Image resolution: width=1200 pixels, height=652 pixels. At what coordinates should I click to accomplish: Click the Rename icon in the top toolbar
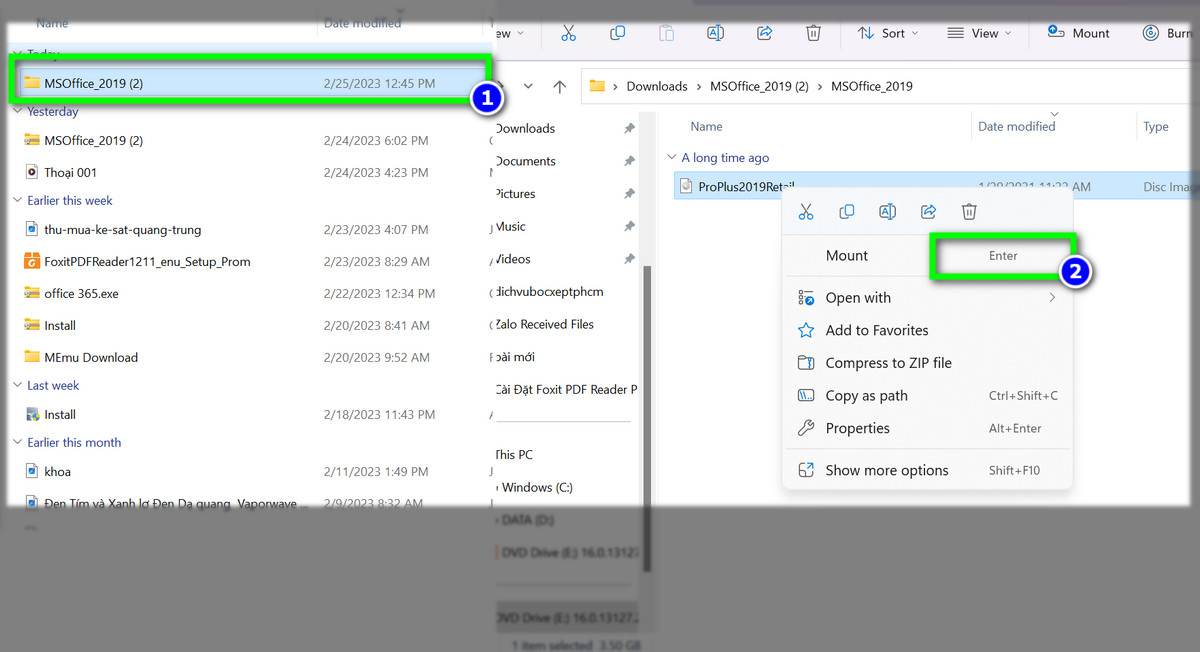[715, 33]
